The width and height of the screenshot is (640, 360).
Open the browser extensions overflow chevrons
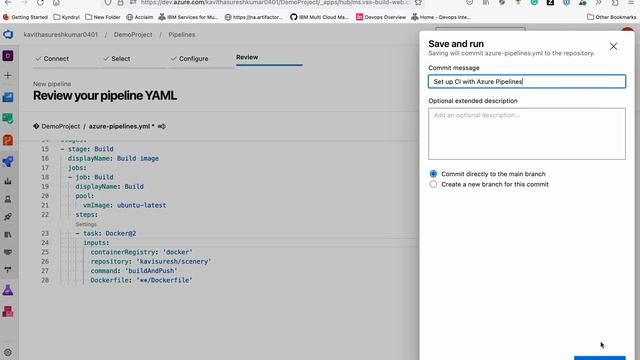click(x=598, y=2)
